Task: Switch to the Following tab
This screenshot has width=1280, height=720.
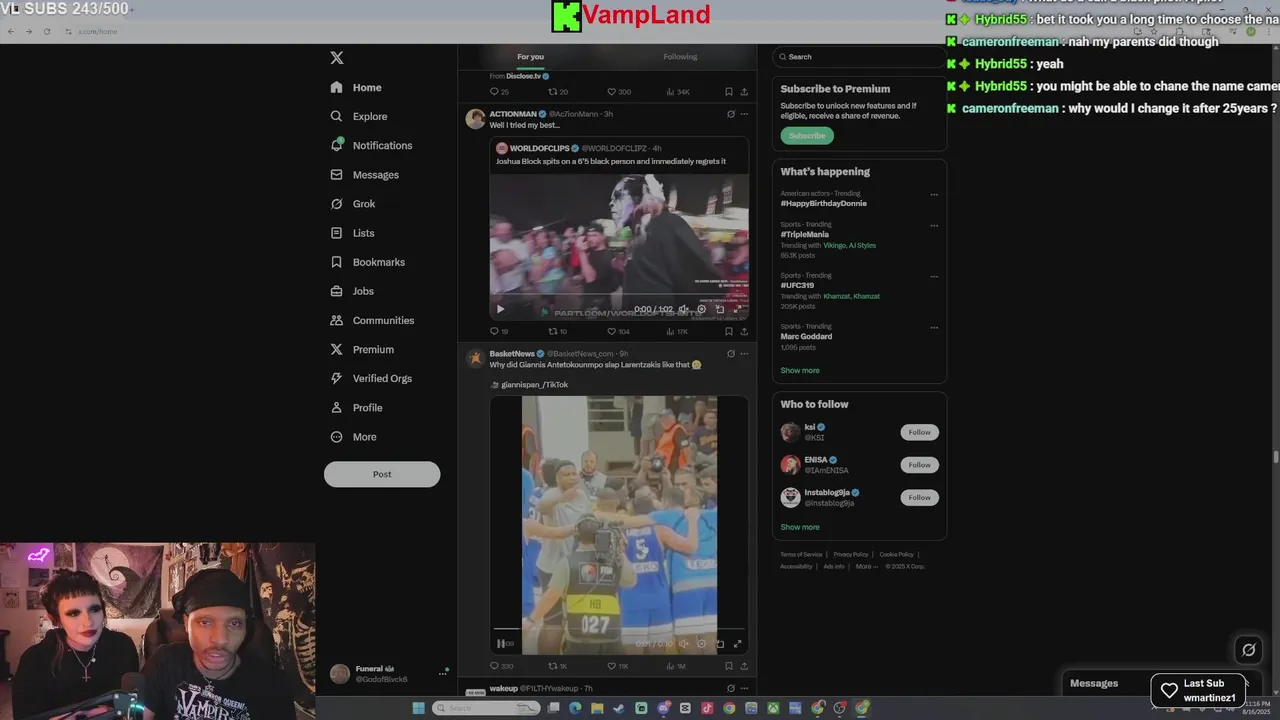Action: [680, 57]
